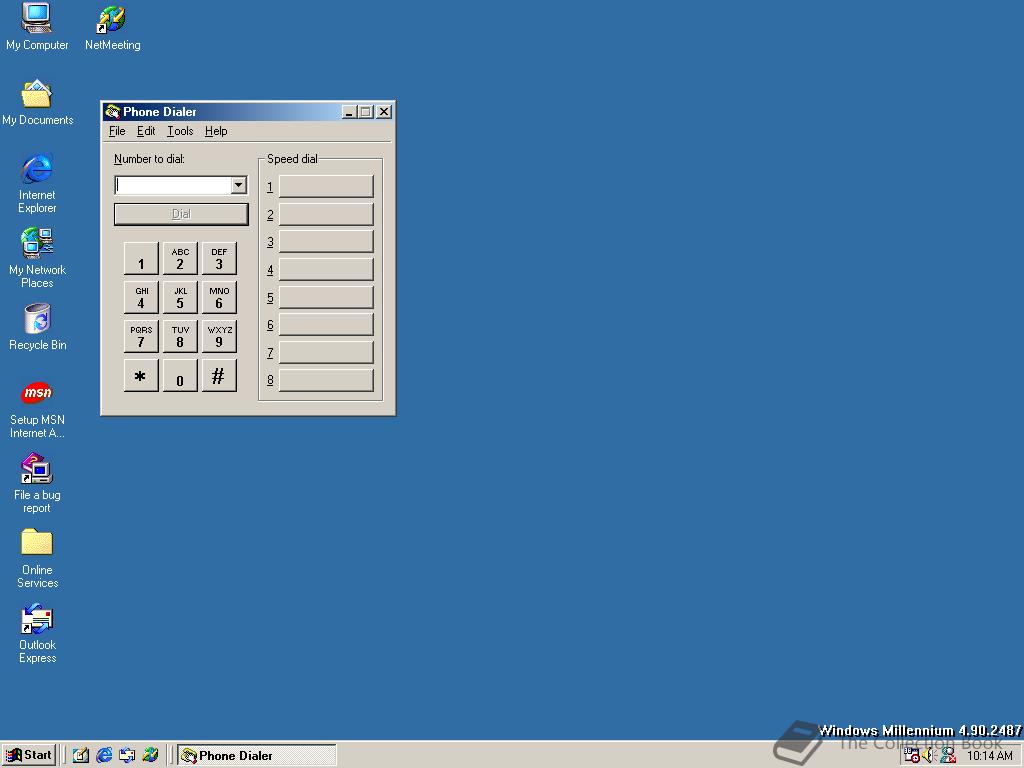Launch Internet Explorer from desktop
The height and width of the screenshot is (768, 1024).
37,183
